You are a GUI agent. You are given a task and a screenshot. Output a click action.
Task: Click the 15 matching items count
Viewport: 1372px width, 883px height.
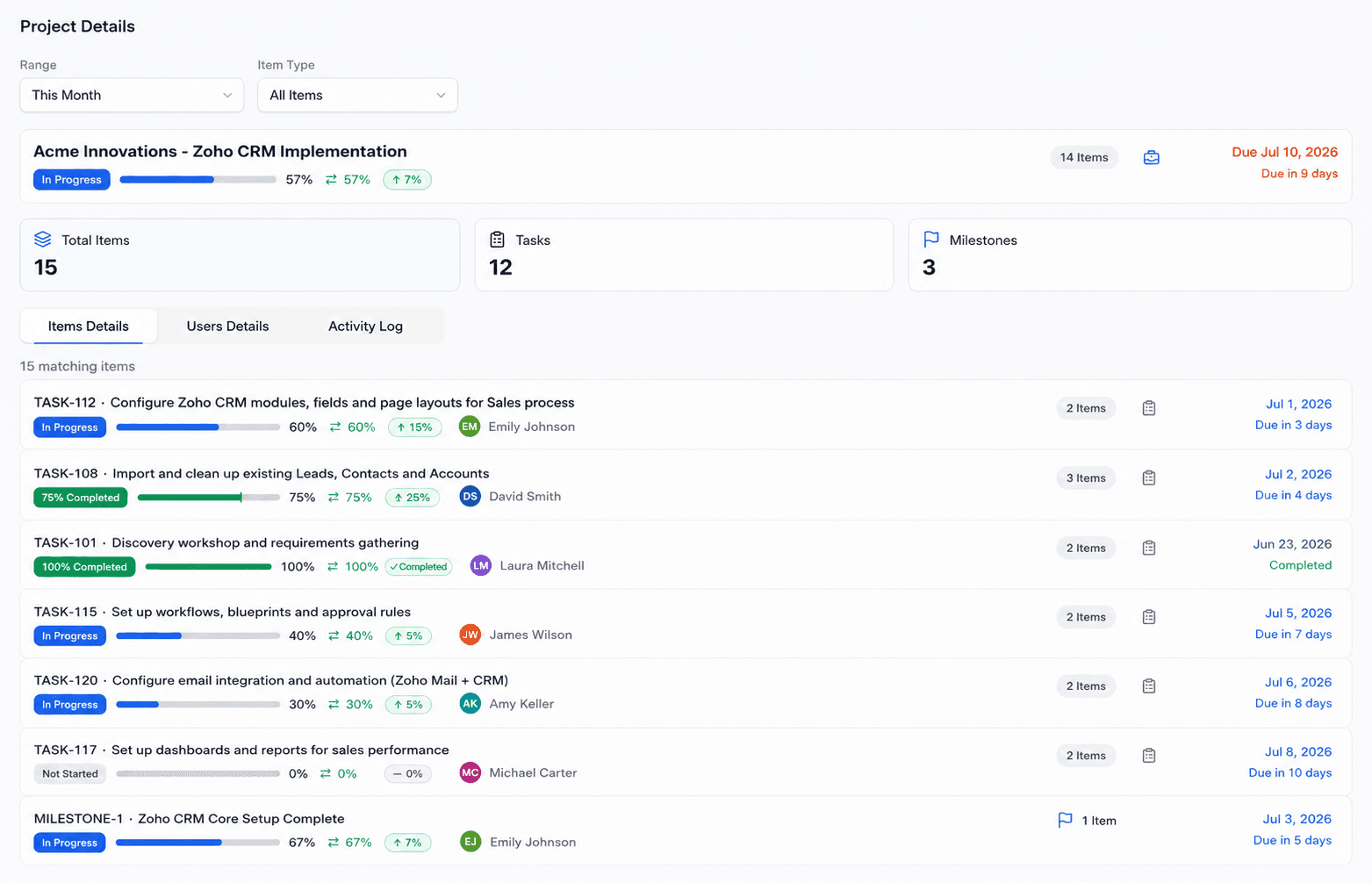pyautogui.click(x=77, y=366)
